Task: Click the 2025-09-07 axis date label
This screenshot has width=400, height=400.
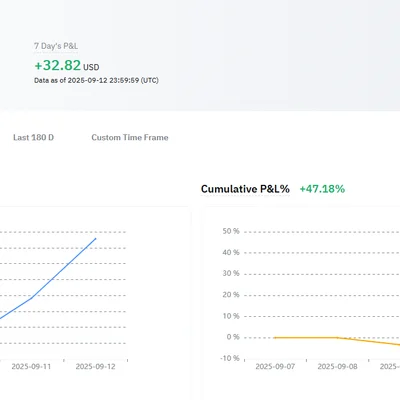Action: 275,367
